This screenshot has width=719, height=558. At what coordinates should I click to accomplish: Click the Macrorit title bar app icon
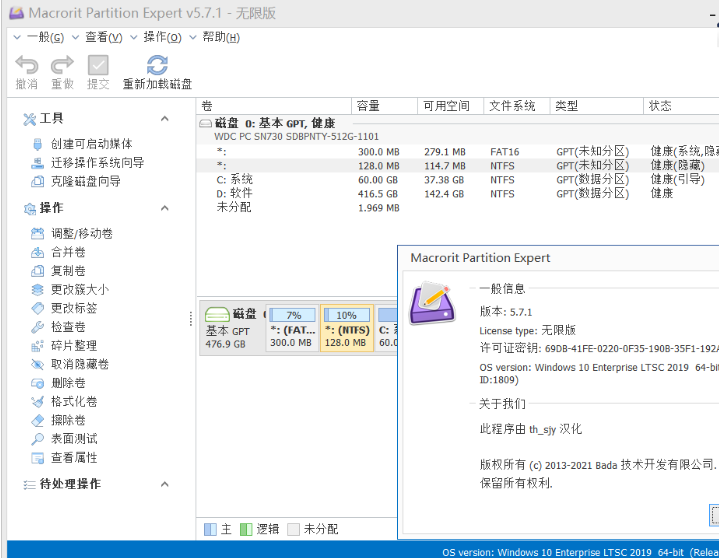pos(17,13)
